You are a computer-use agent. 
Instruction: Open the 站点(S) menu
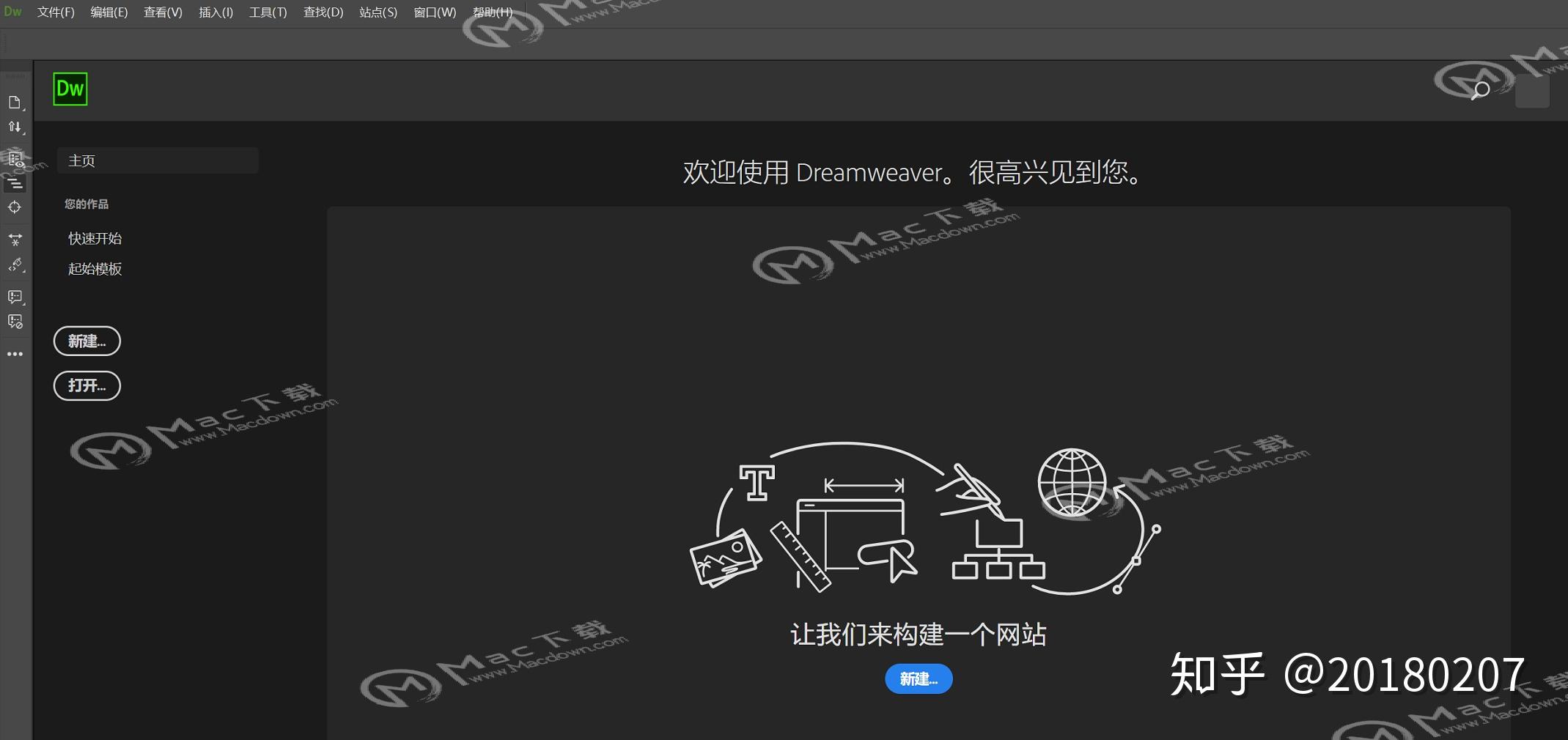pos(378,12)
